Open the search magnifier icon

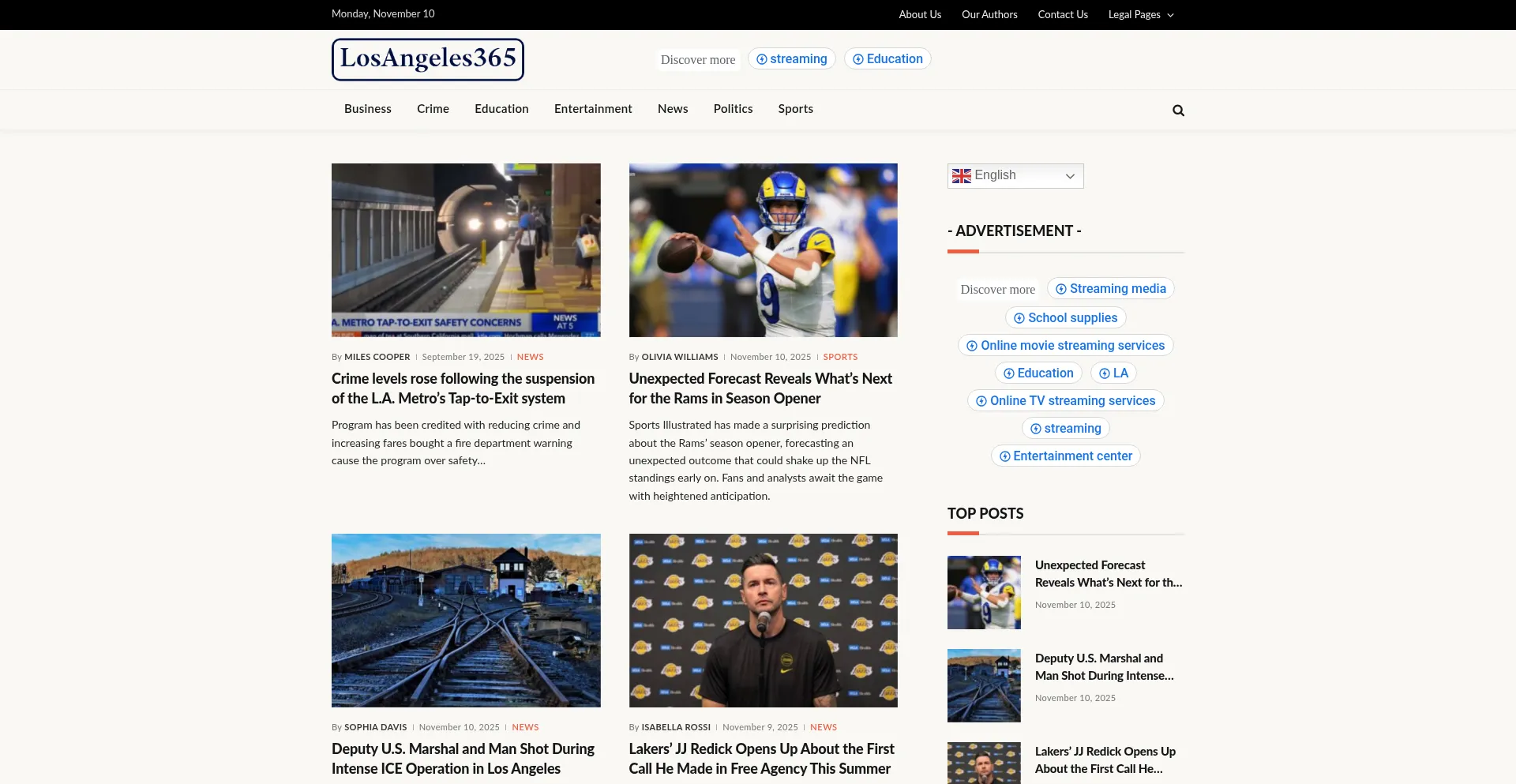pos(1178,111)
